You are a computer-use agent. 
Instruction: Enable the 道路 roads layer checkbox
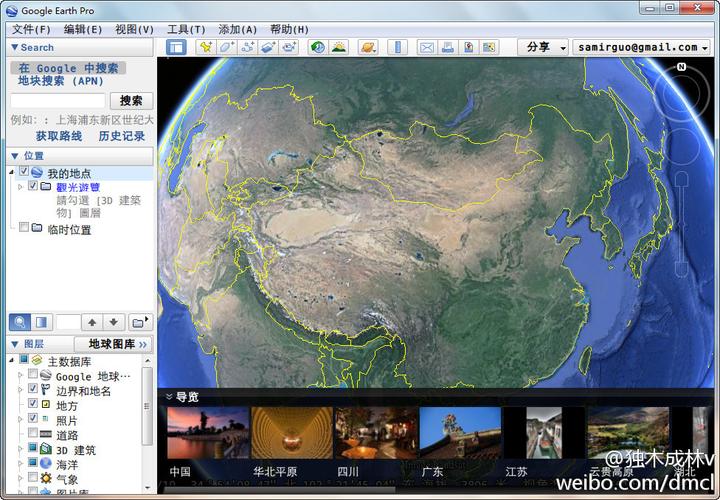pos(33,433)
